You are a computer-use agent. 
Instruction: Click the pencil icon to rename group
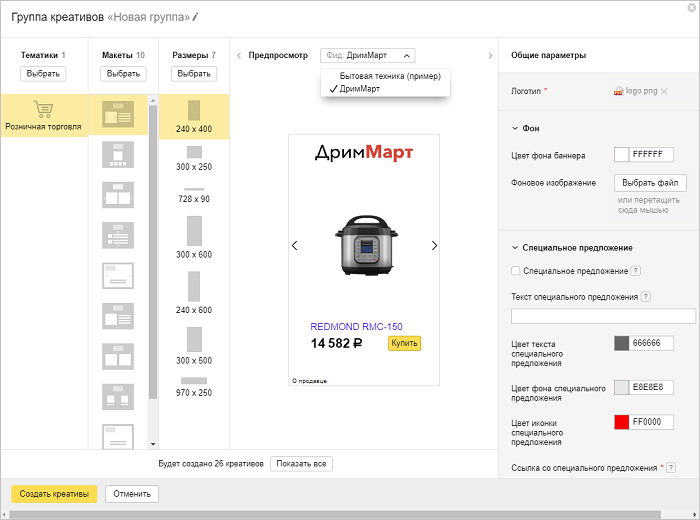click(195, 17)
